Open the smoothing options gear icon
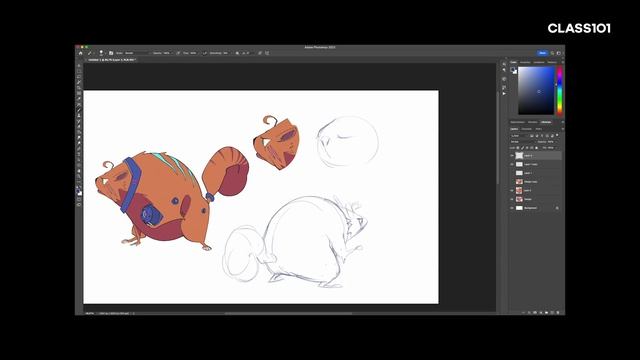Viewport: 640px width, 360px height. coord(238,53)
